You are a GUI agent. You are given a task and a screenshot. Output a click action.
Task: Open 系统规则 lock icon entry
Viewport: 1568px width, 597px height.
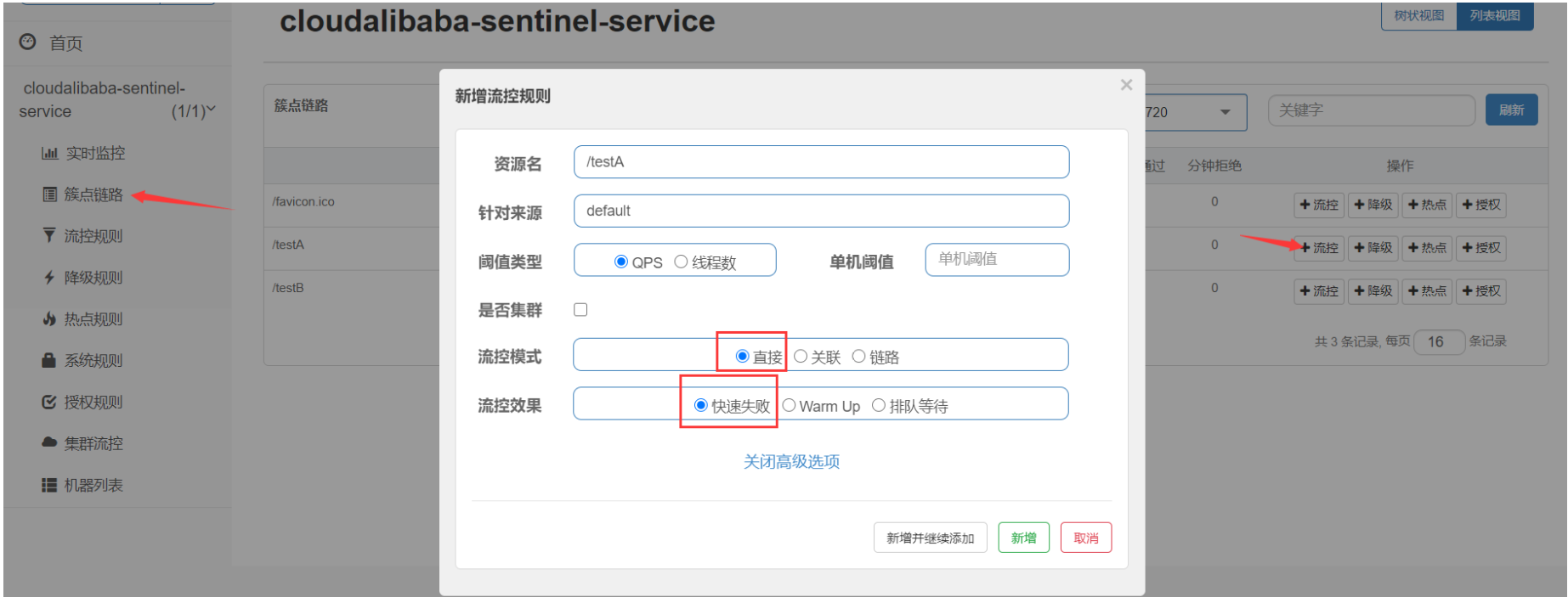(49, 360)
